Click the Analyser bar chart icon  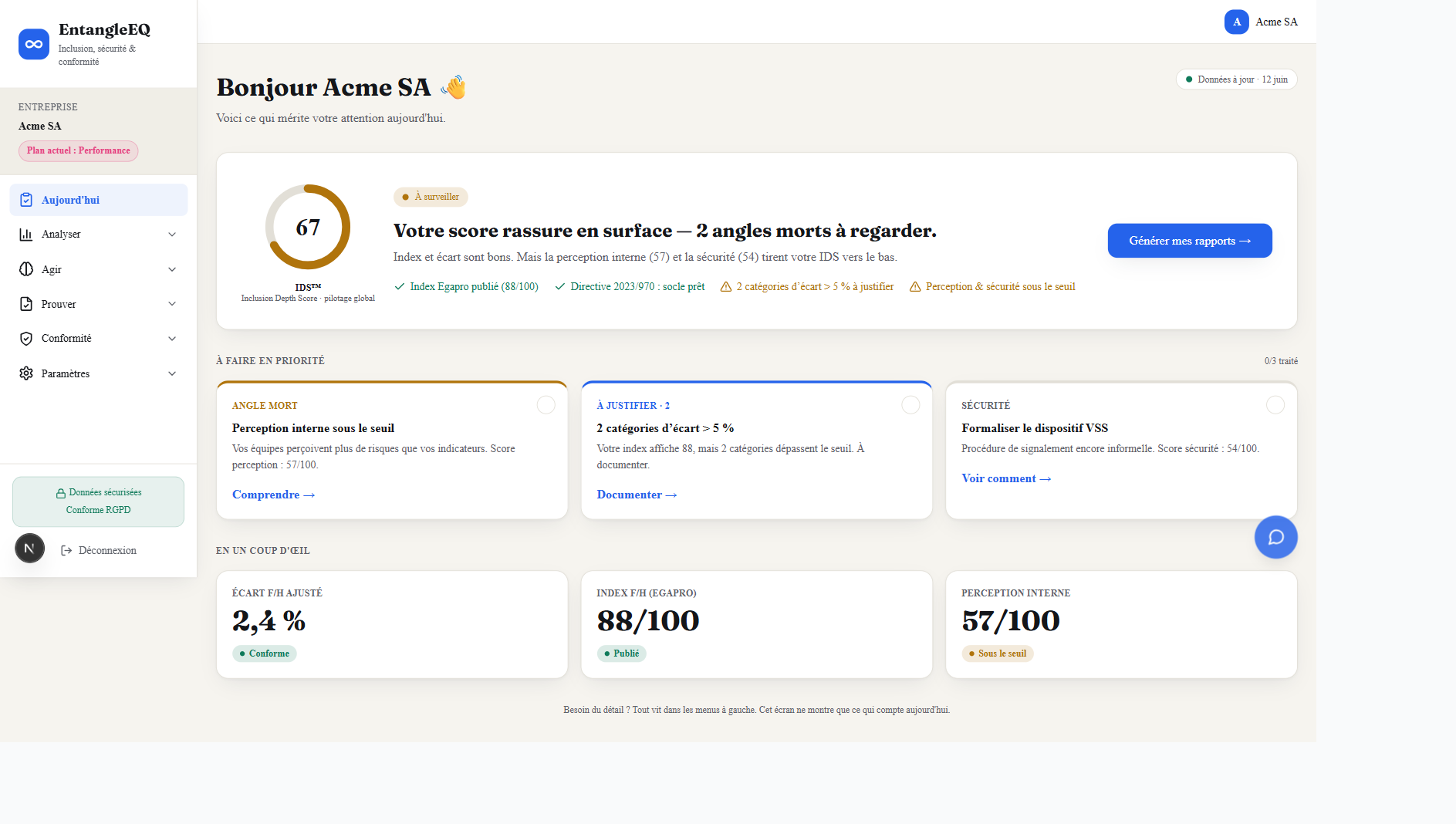(x=26, y=235)
